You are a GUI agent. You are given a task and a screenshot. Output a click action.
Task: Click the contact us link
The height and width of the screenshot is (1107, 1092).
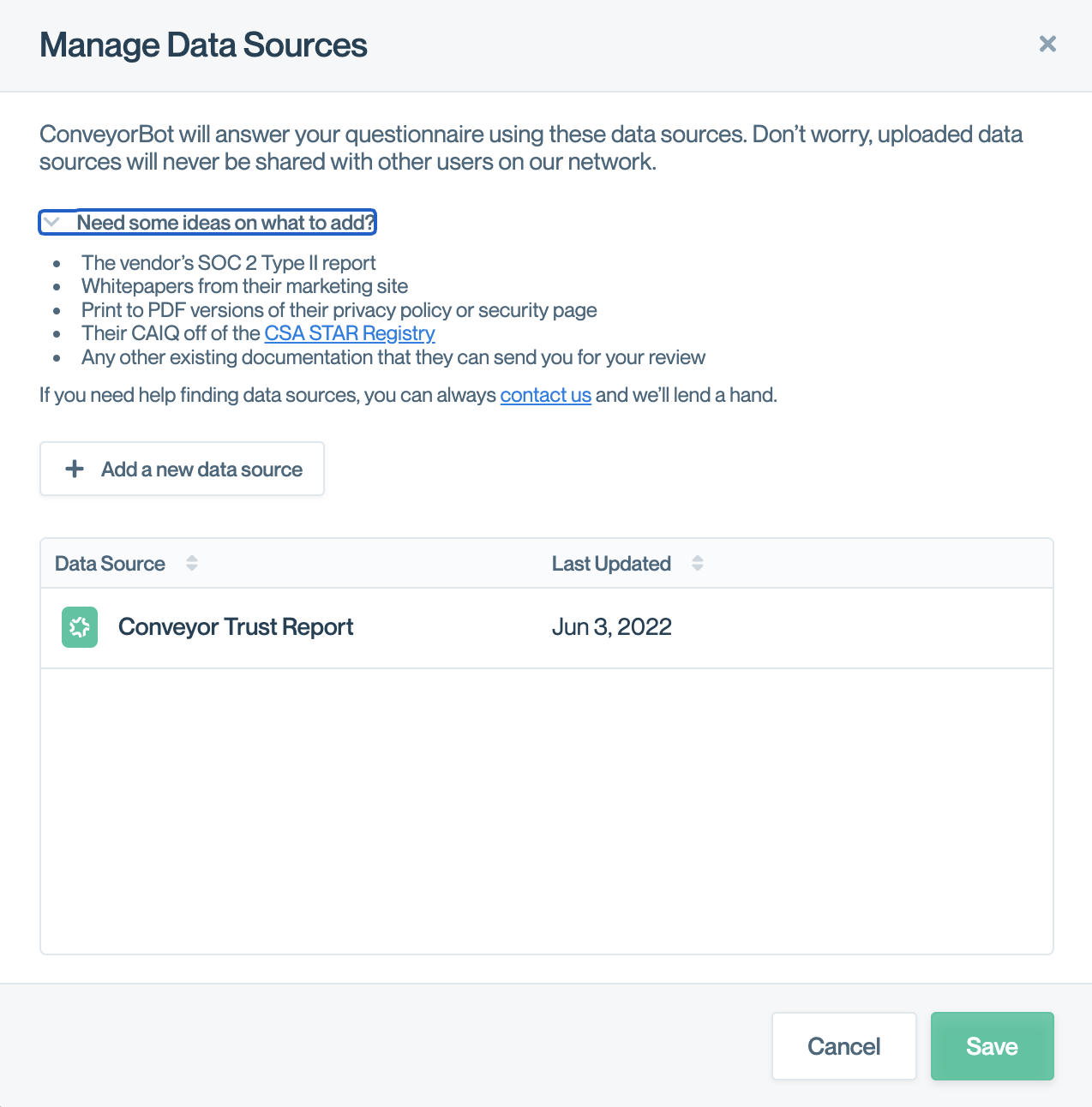coord(545,395)
